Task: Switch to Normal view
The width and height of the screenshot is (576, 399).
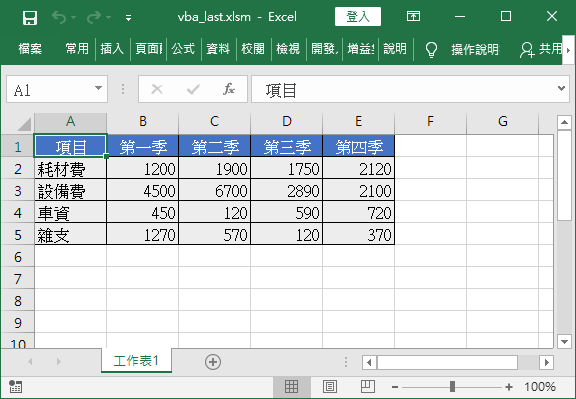Action: [291, 387]
